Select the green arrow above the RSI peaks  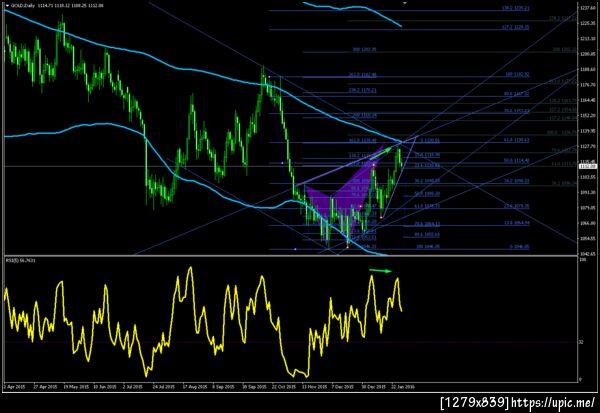point(380,271)
